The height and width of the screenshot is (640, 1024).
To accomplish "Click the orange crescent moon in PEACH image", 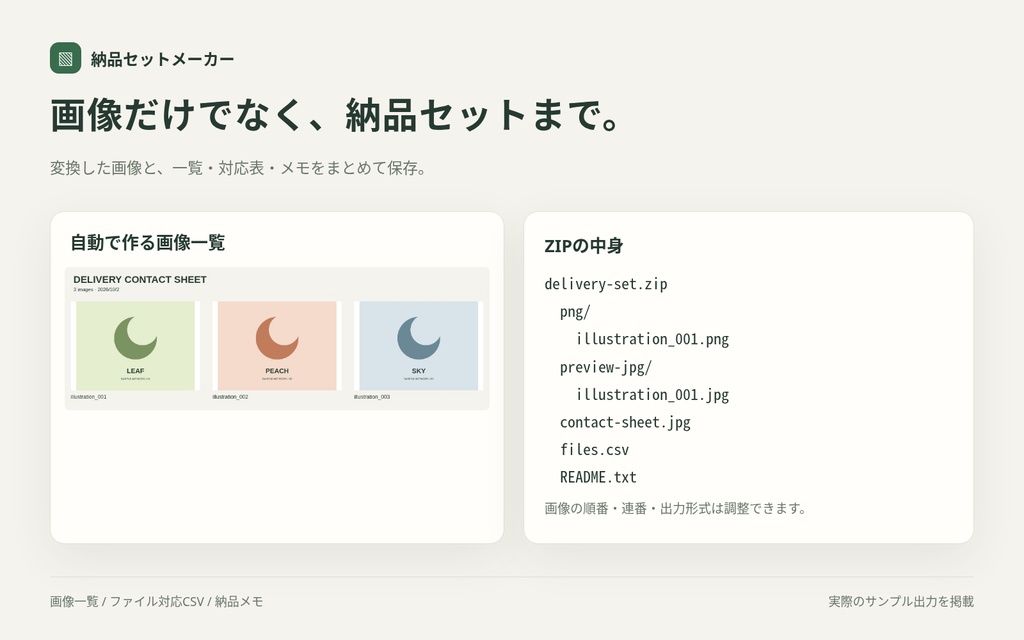I will pos(277,338).
